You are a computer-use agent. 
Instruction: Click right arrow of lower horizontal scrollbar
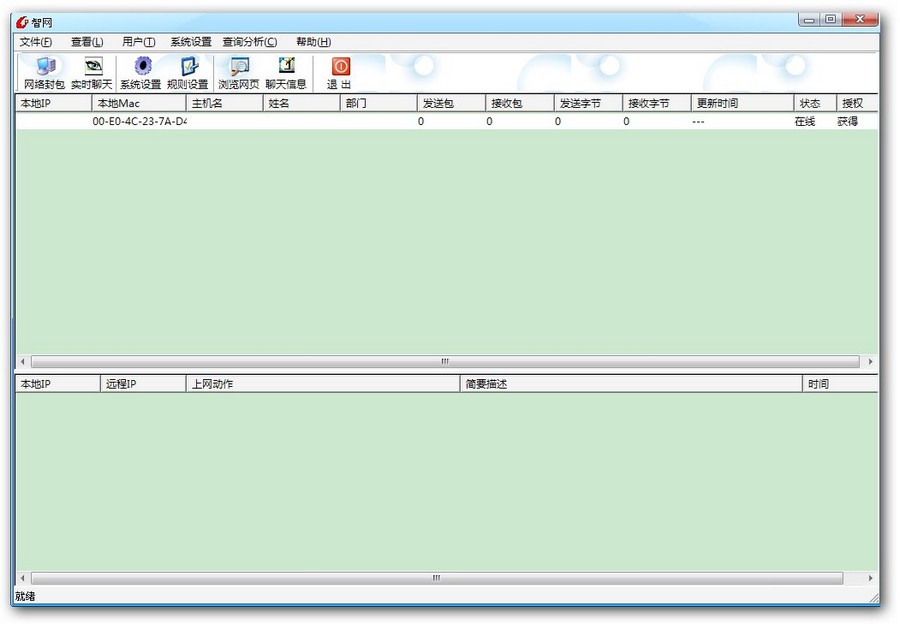[871, 578]
